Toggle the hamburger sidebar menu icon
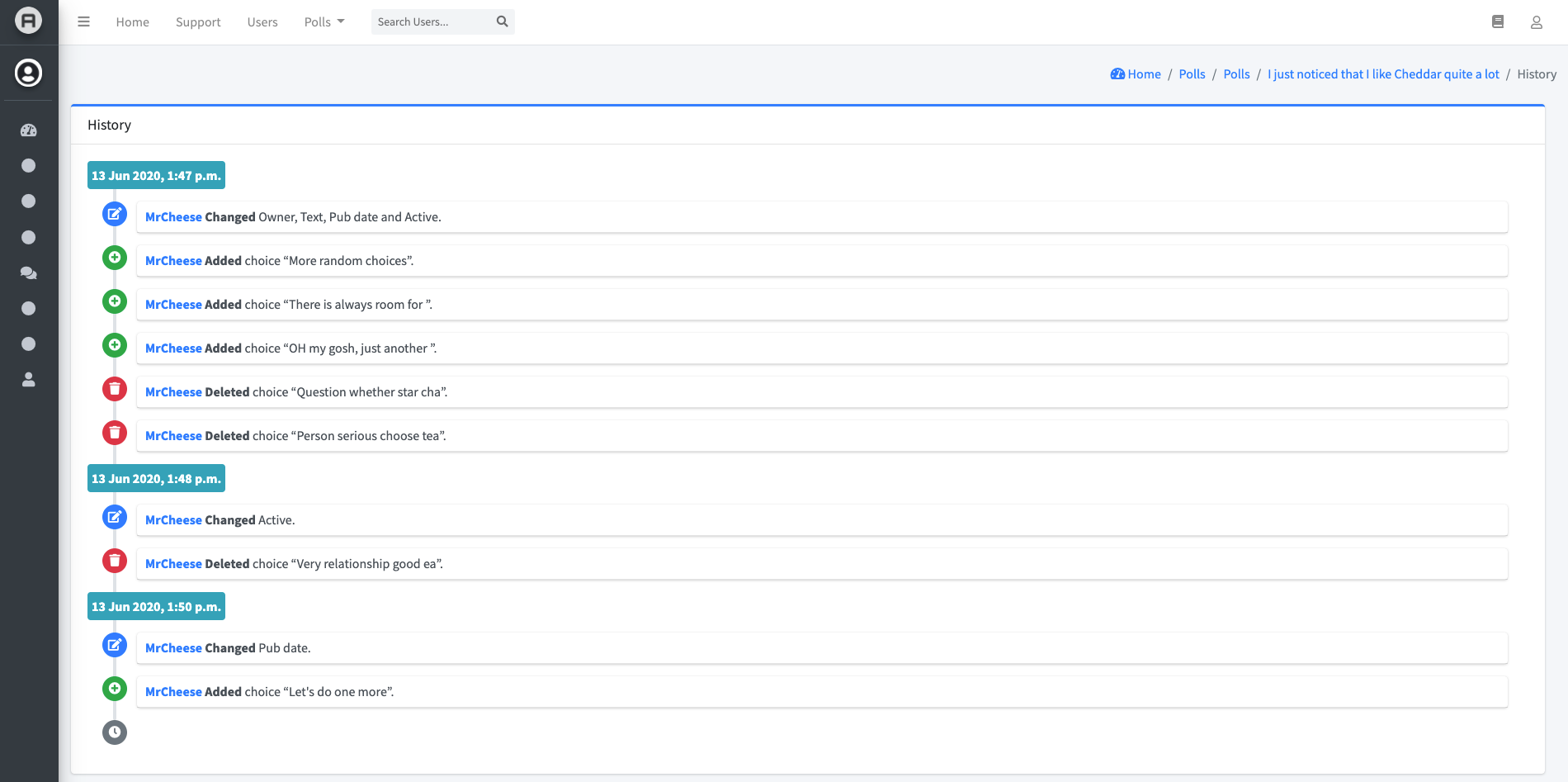Viewport: 1568px width, 782px height. (83, 22)
